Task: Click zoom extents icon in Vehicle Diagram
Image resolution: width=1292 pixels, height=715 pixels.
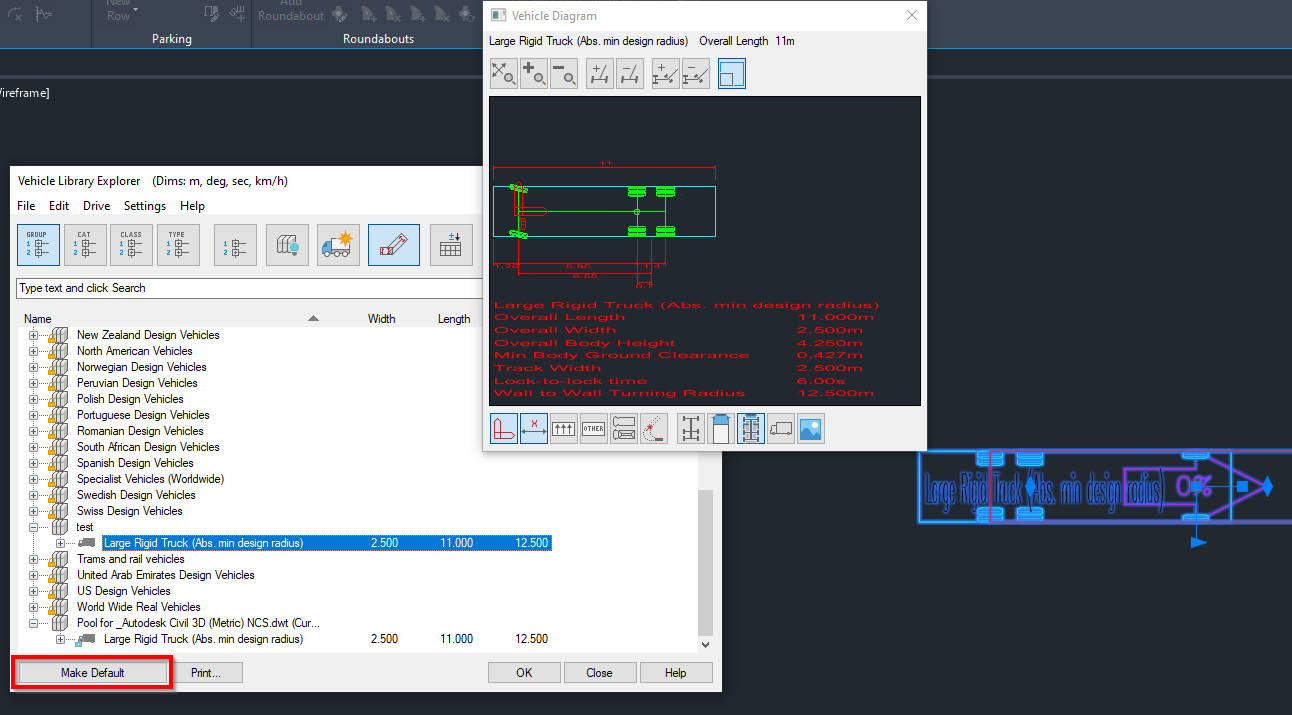Action: tap(503, 74)
